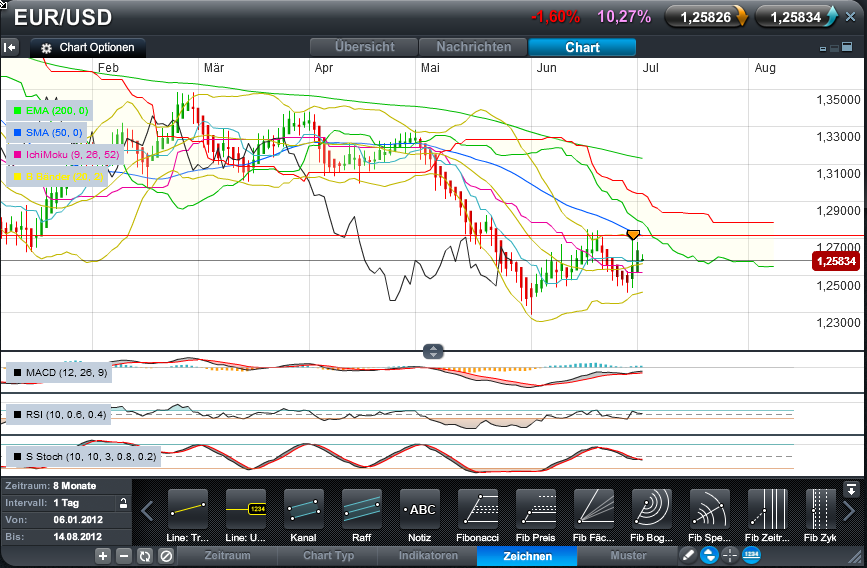The height and width of the screenshot is (568, 867).
Task: Click the MACD (12, 26, 9) indicator label
Action: point(60,373)
